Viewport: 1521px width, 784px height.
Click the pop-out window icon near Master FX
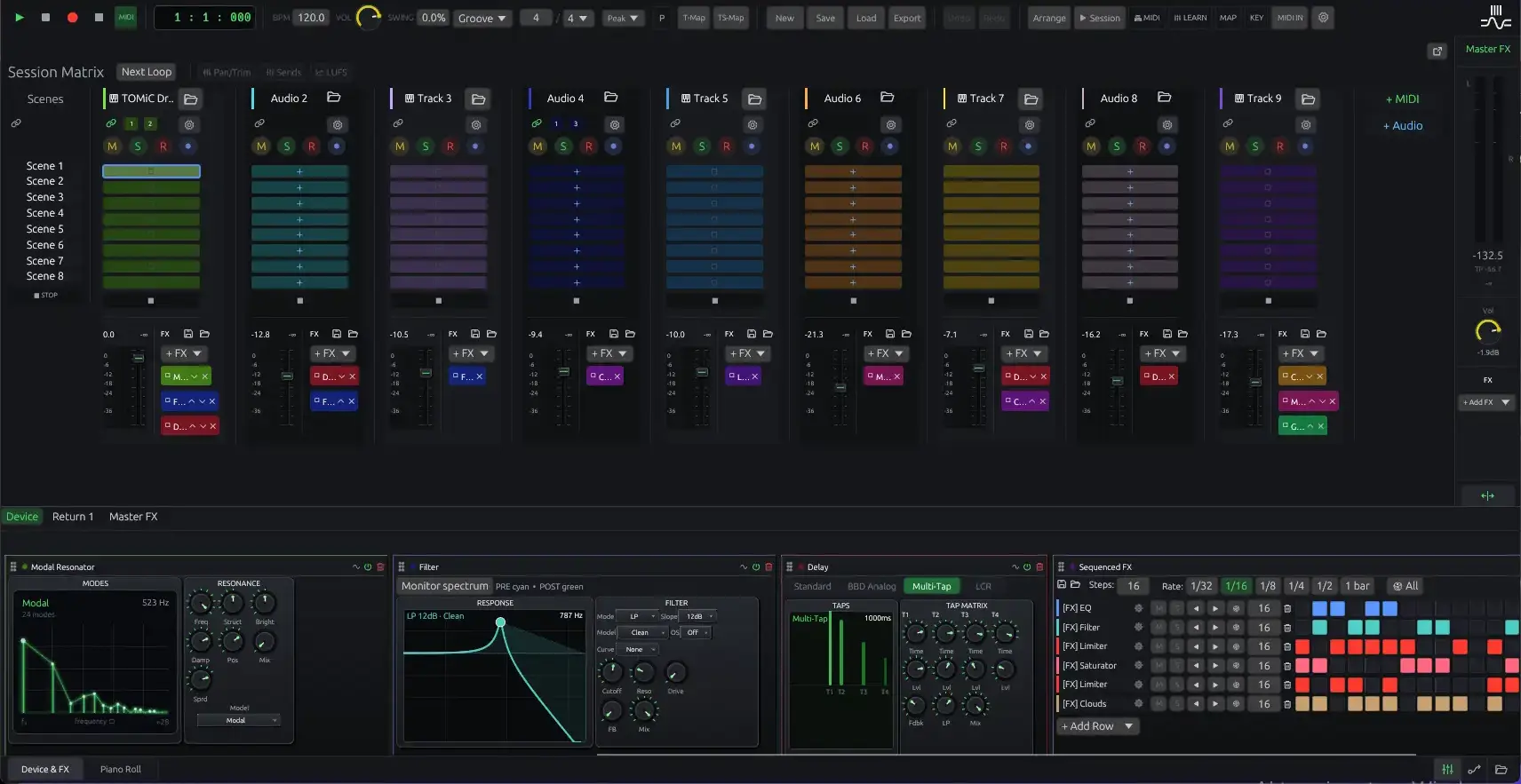pos(1437,51)
